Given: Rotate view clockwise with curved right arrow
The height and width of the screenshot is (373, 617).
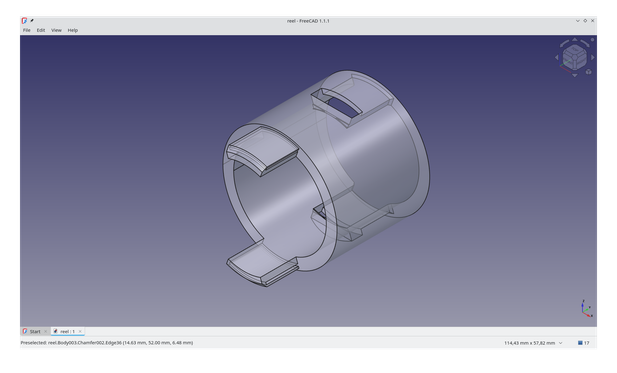Looking at the screenshot, I should coord(585,43).
